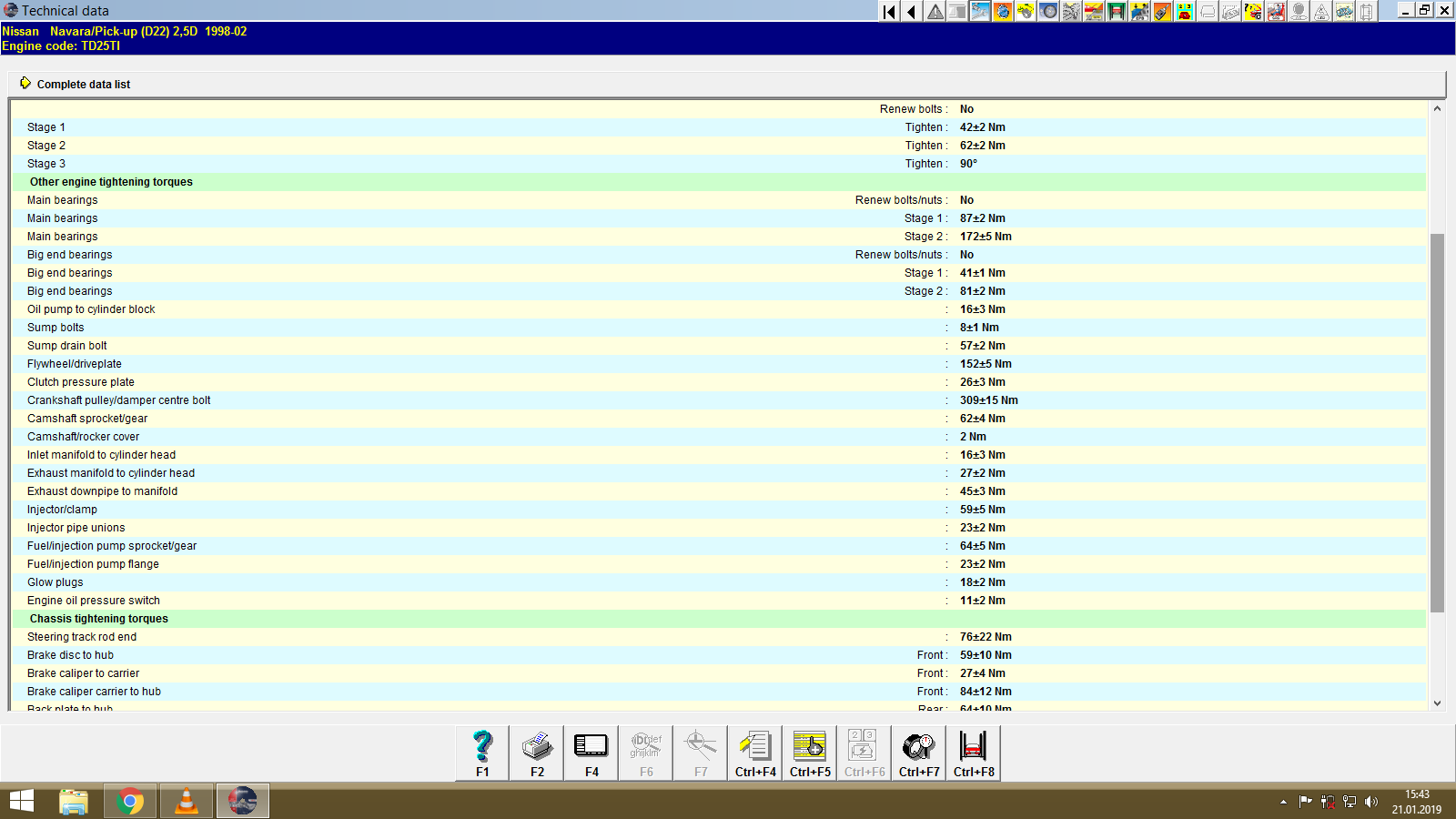Image resolution: width=1456 pixels, height=819 pixels.
Task: Print the data list using the F2 printer icon
Action: coord(536,746)
